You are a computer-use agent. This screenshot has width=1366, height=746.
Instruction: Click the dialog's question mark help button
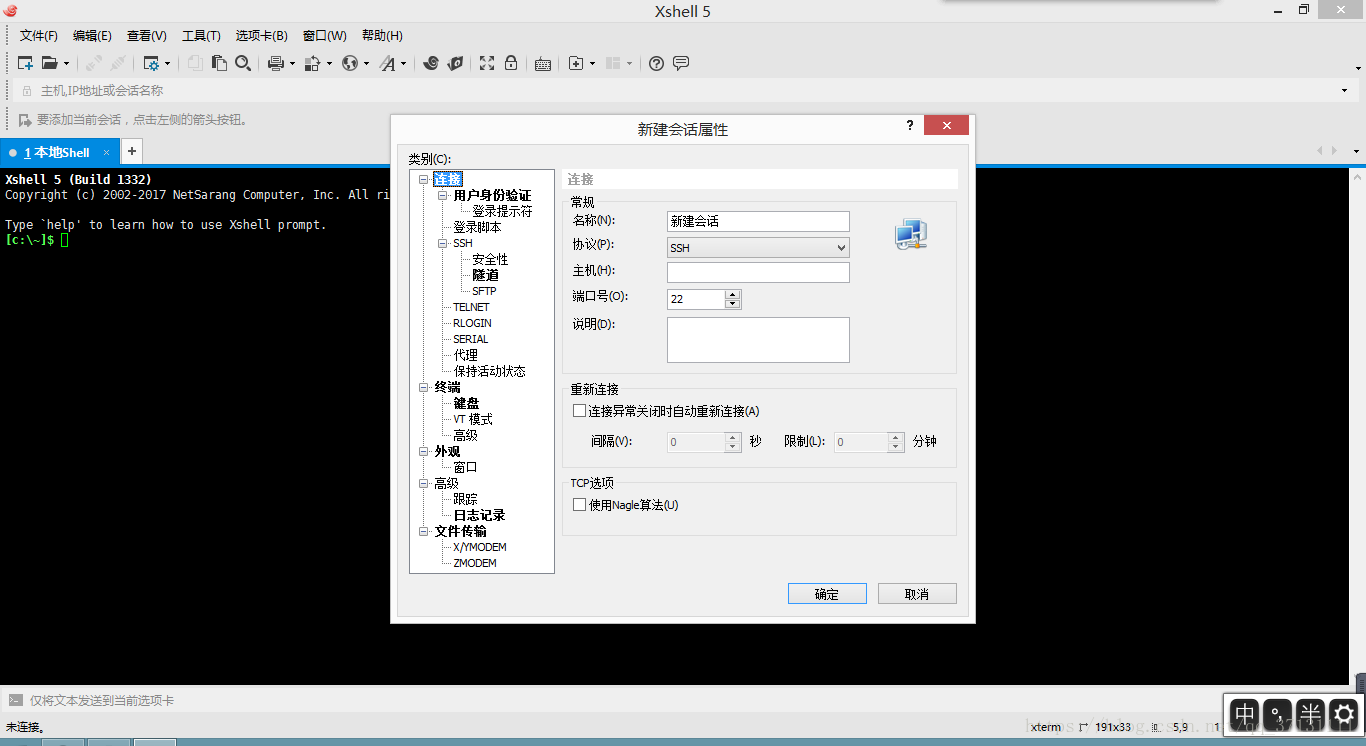click(910, 125)
